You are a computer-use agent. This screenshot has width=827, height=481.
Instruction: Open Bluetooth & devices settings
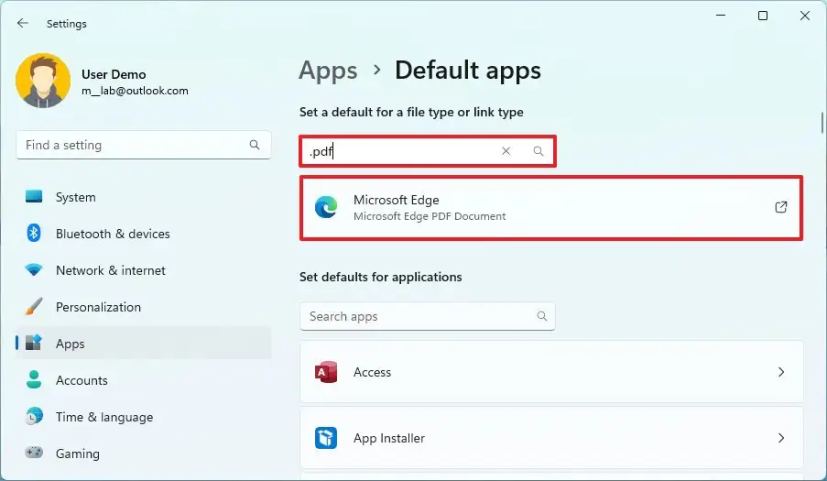click(143, 233)
